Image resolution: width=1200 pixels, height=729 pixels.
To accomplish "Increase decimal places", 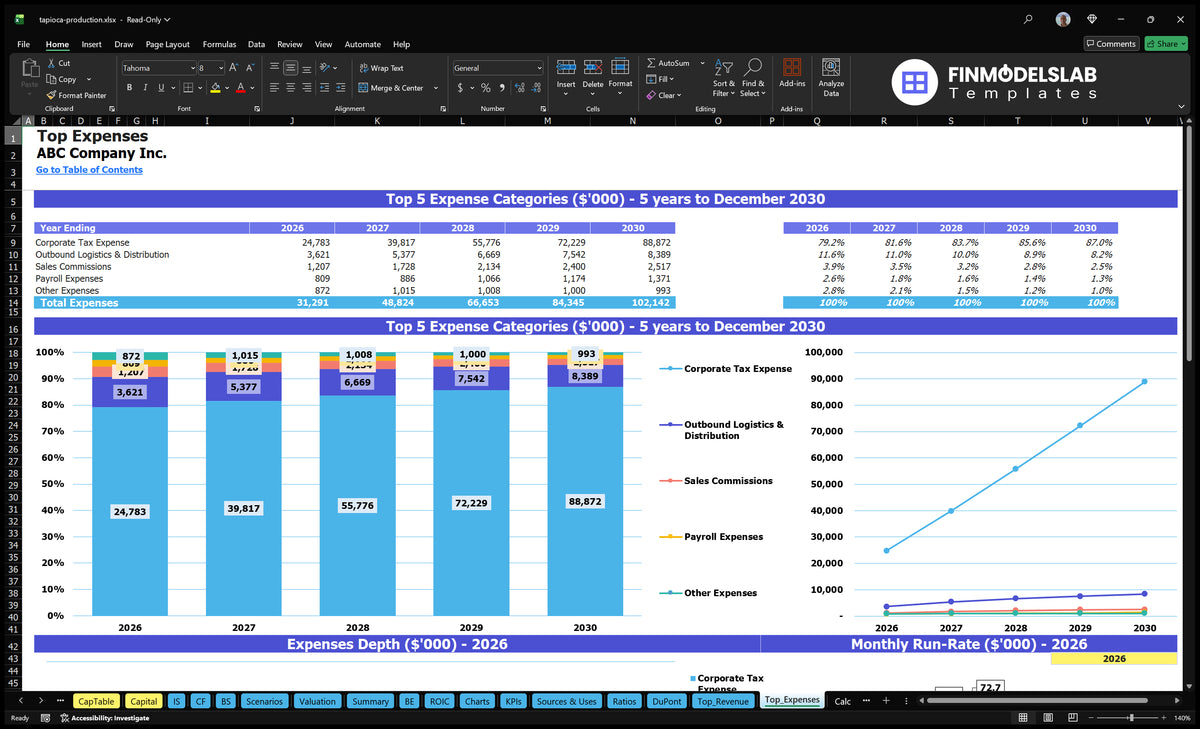I will point(518,88).
